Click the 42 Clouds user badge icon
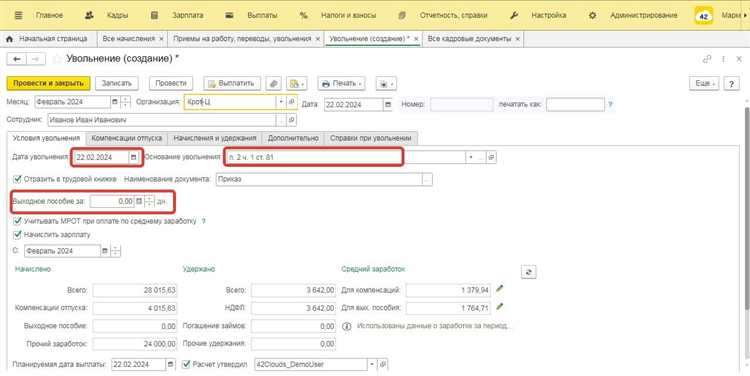750x376 pixels. coord(704,16)
